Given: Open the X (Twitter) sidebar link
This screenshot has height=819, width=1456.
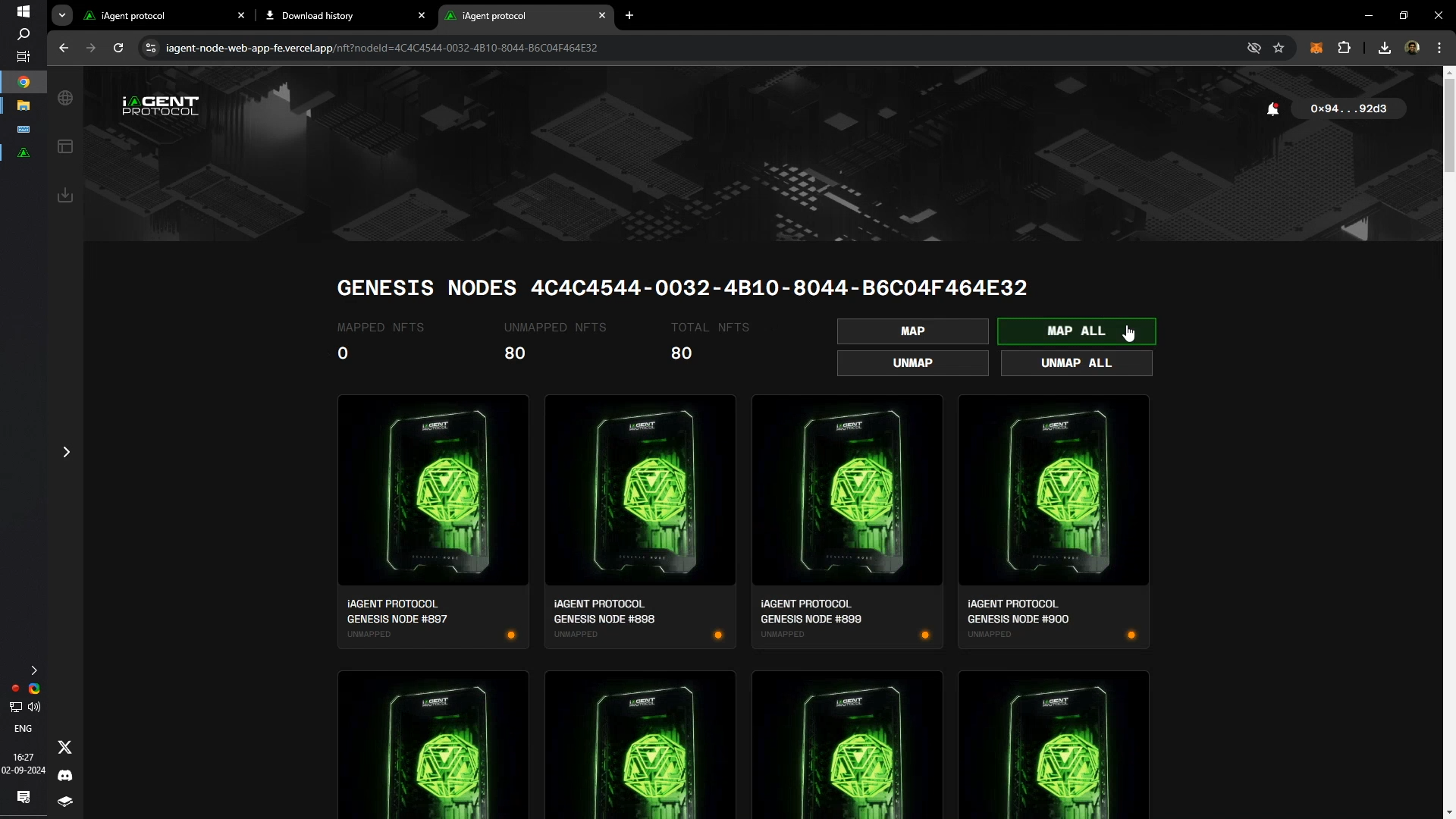Looking at the screenshot, I should 65,748.
